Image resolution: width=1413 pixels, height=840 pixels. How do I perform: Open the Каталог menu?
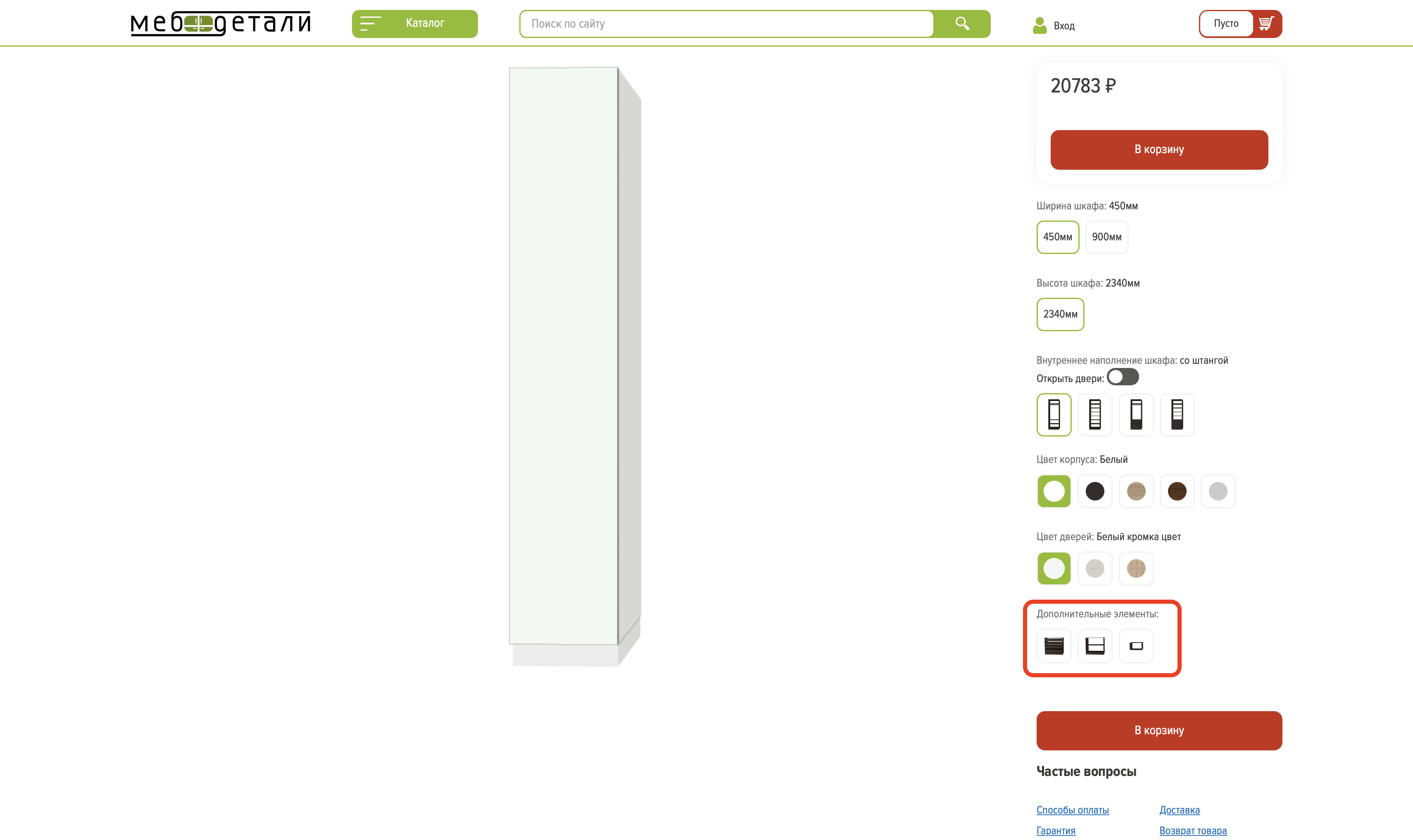(x=414, y=24)
